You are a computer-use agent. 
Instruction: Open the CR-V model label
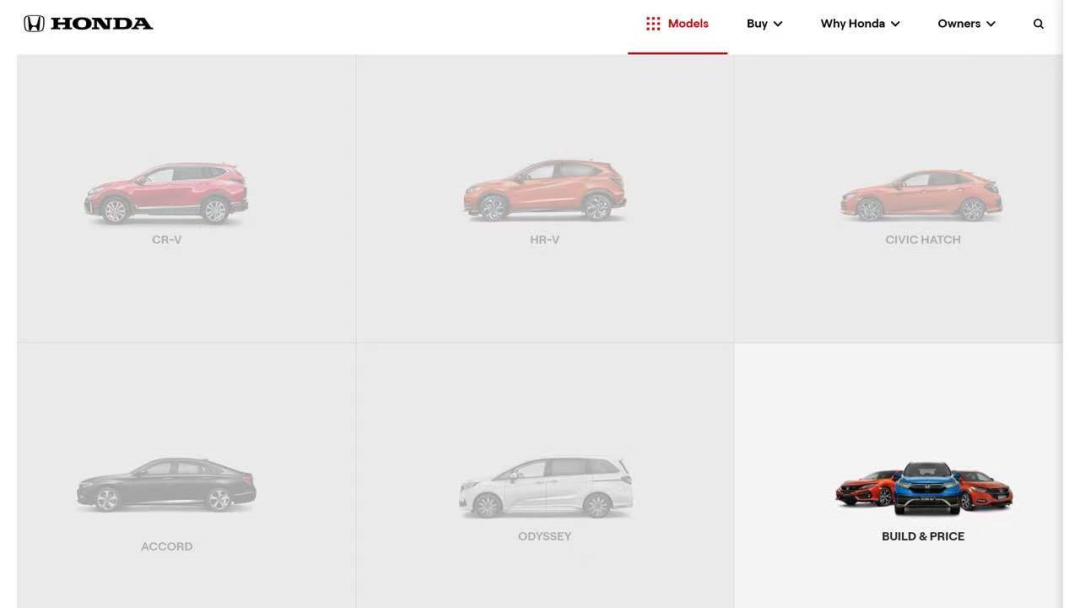tap(167, 240)
